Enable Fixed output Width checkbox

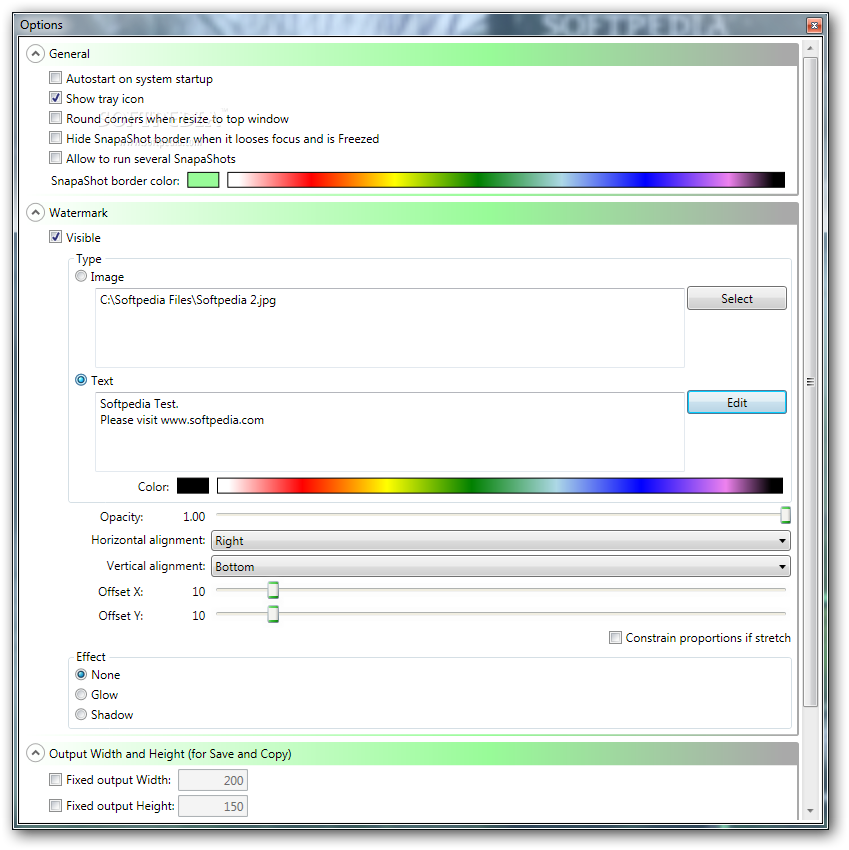coord(55,780)
